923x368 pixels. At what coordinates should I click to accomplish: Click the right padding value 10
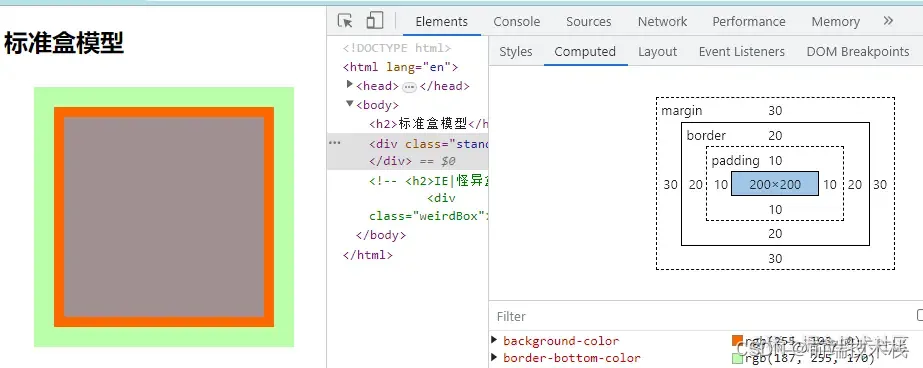(829, 184)
